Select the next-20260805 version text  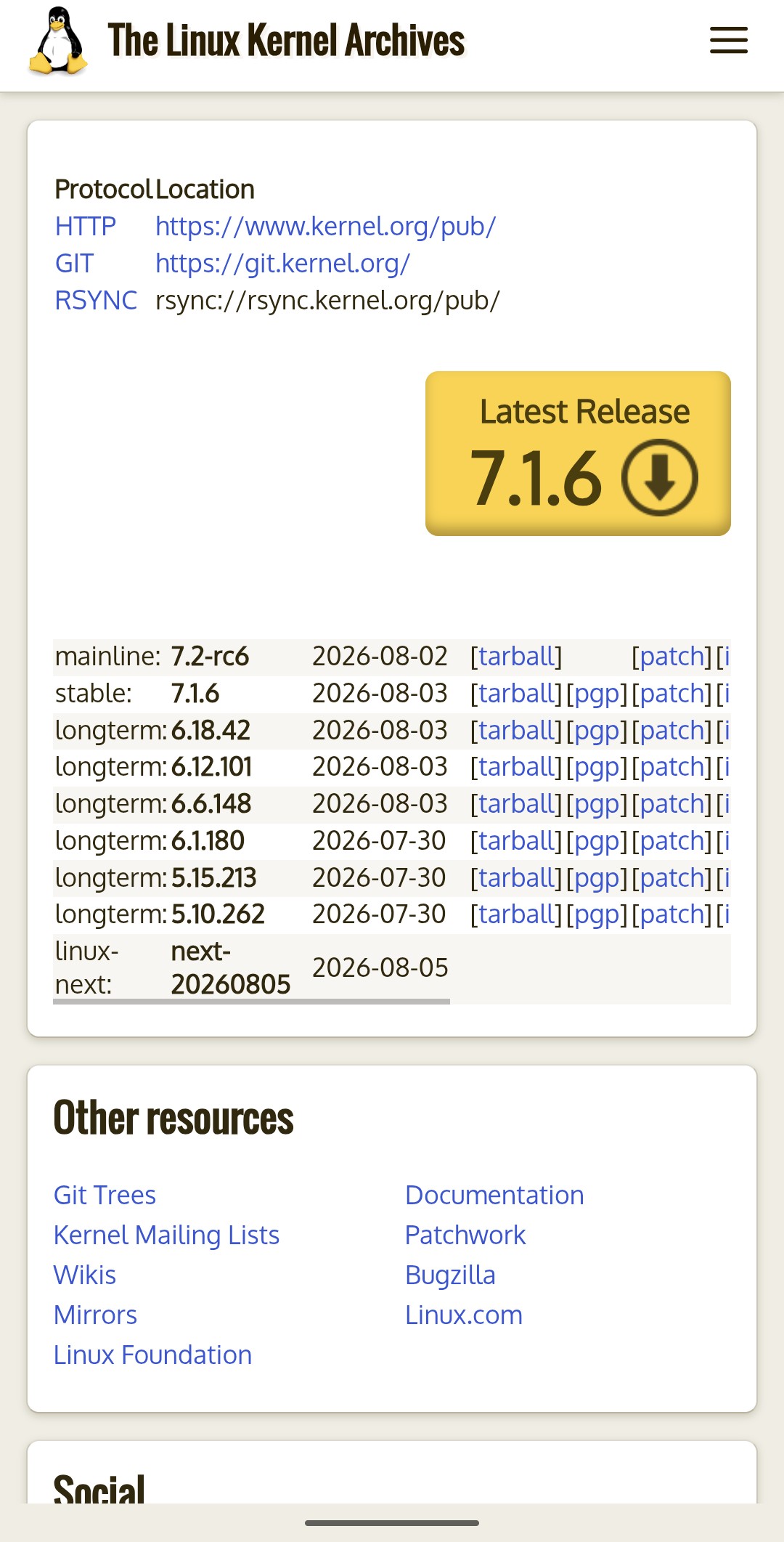pos(230,968)
